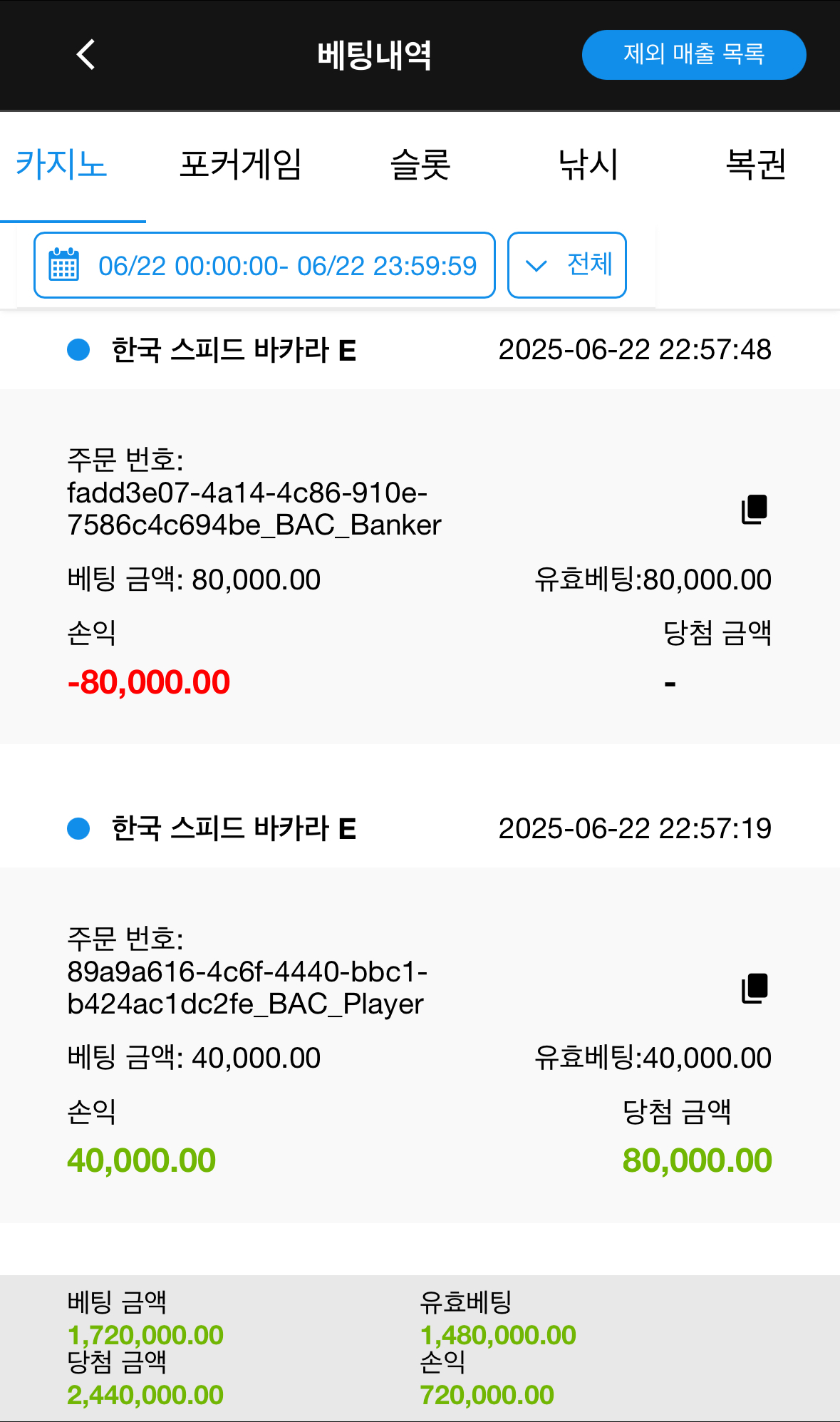Tap the back arrow icon

[86, 54]
